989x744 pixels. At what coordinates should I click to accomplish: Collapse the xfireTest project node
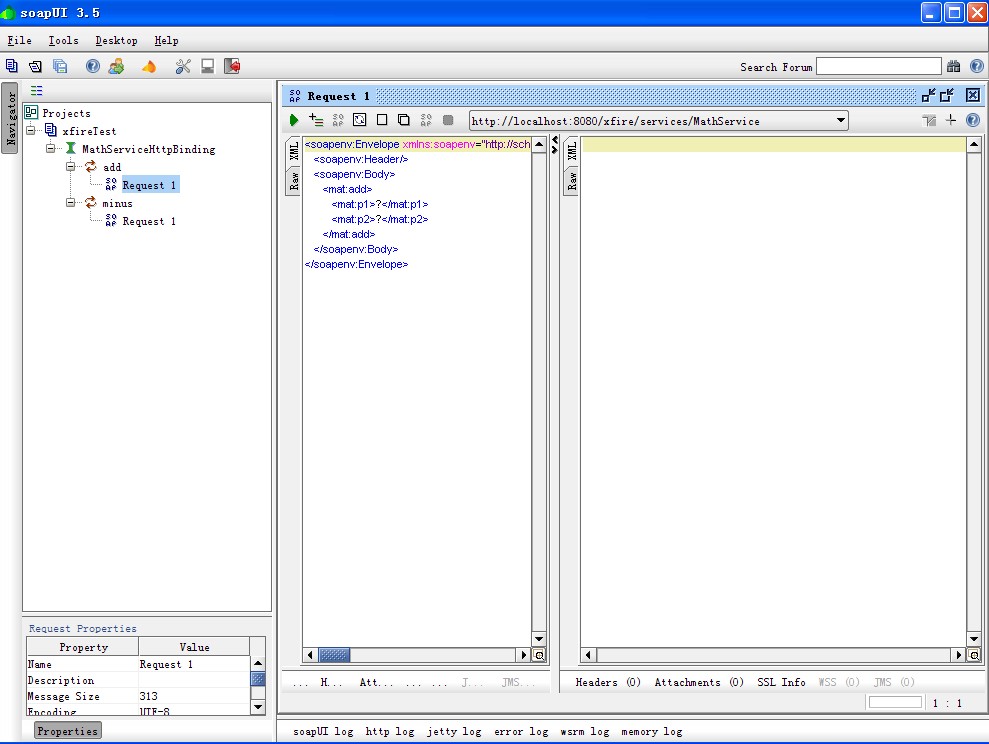31,131
